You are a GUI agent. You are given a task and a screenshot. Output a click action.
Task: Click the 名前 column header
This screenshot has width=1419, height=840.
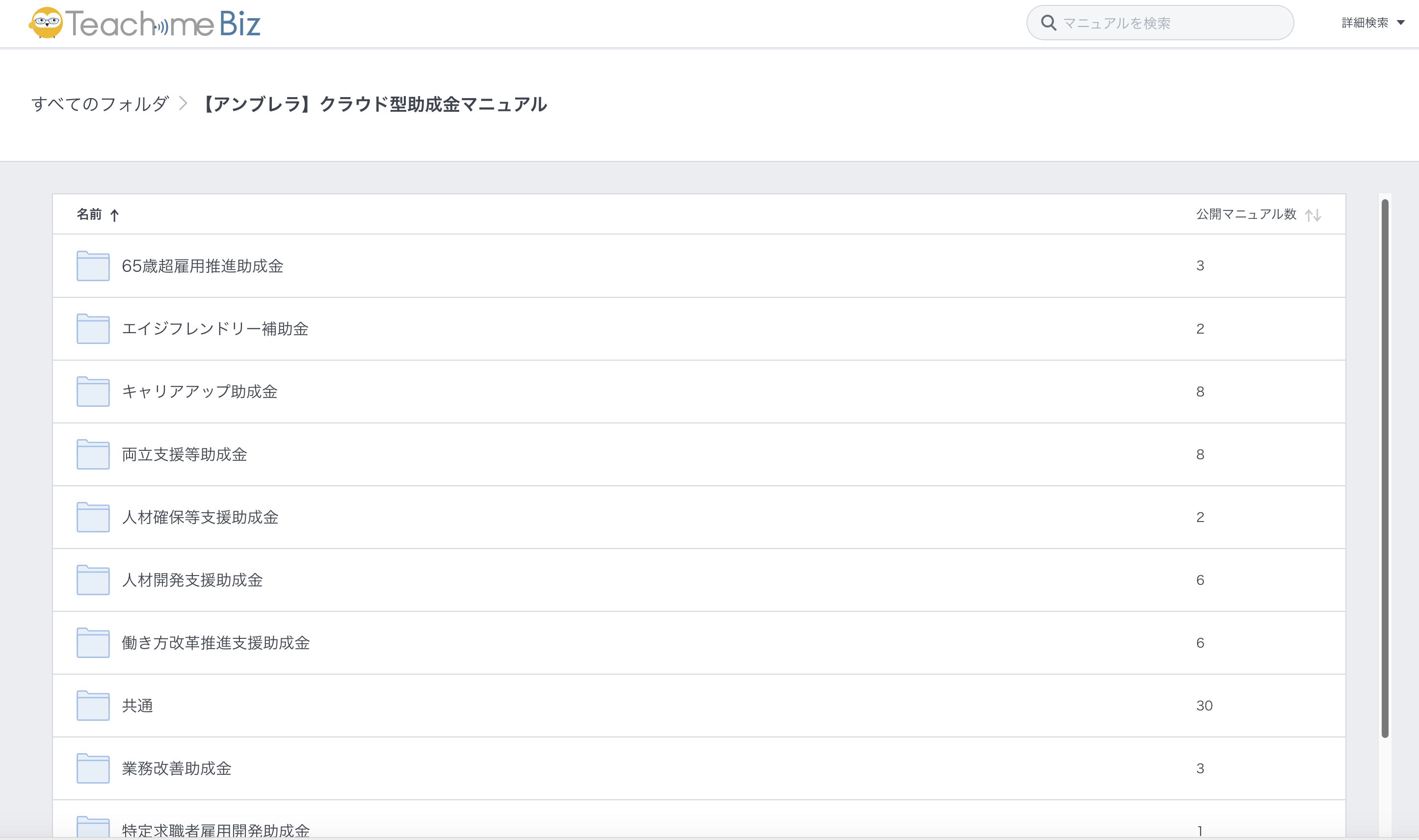pyautogui.click(x=89, y=214)
